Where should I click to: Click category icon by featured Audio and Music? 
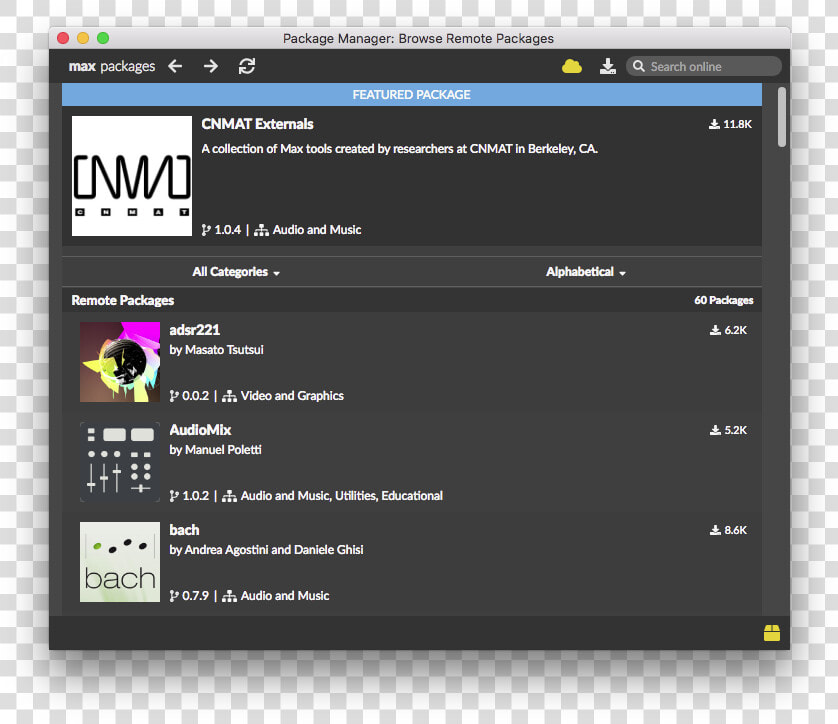point(261,230)
